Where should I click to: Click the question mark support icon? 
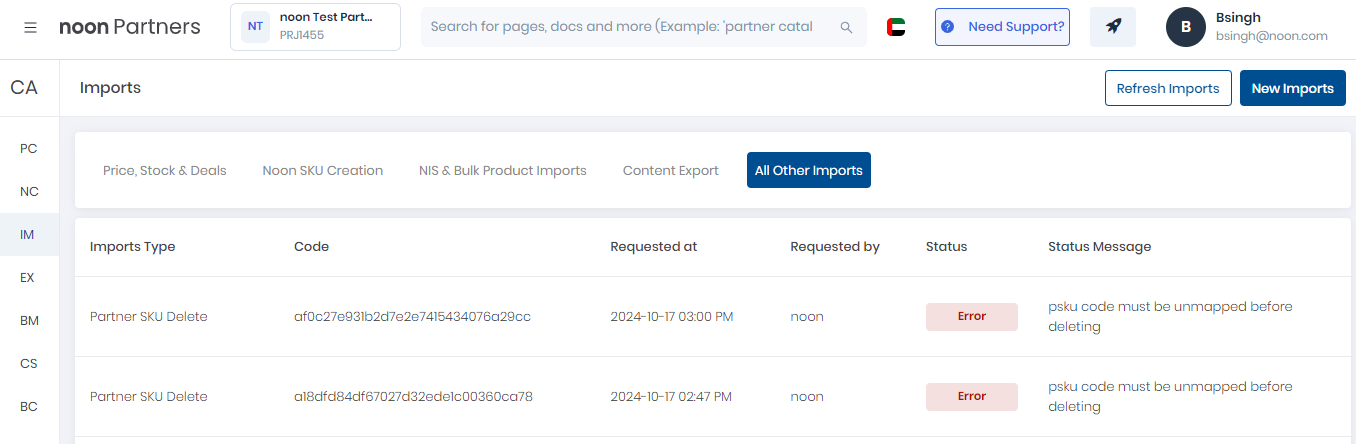pyautogui.click(x=948, y=27)
